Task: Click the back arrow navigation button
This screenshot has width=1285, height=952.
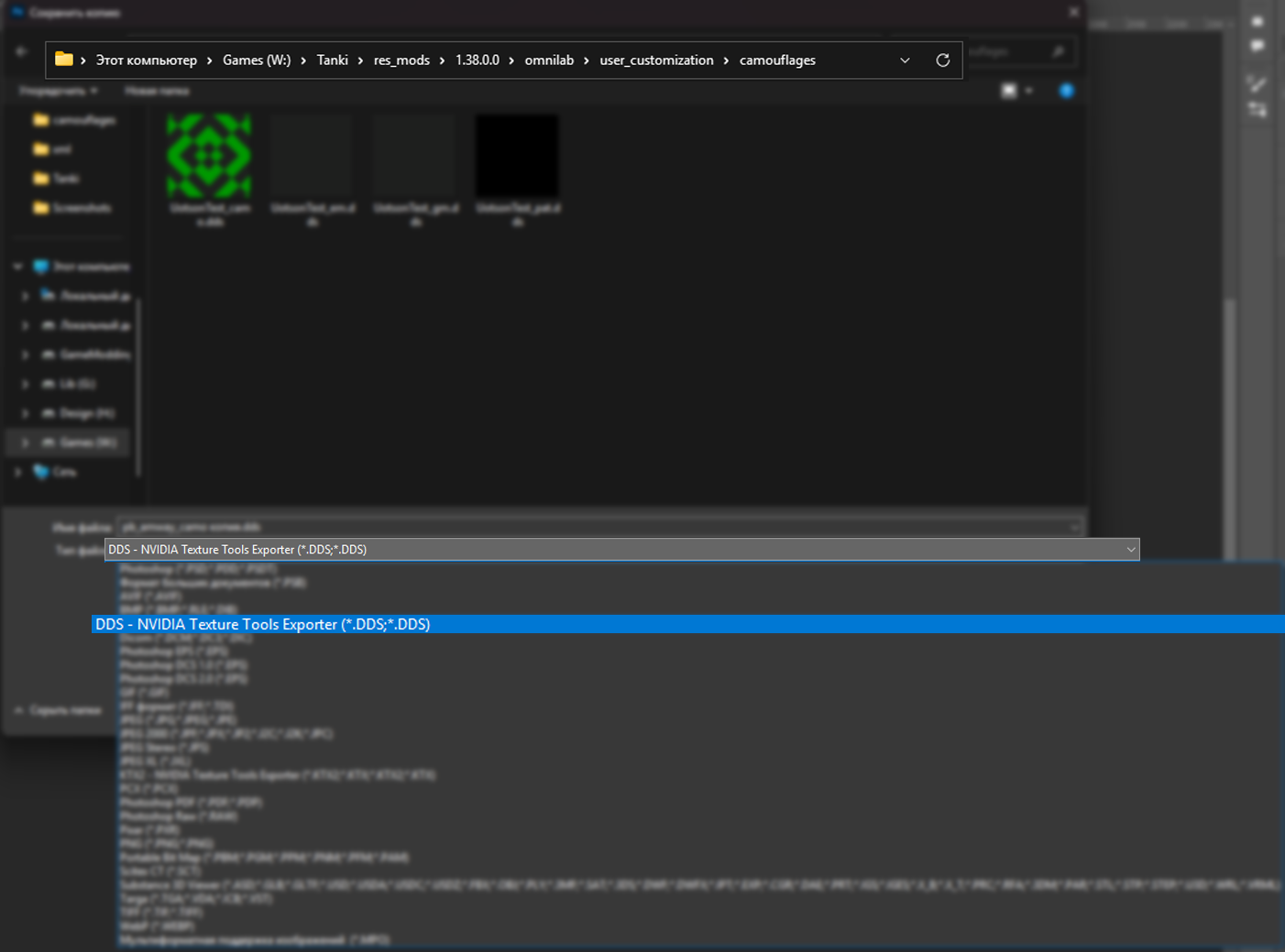Action: click(x=22, y=52)
